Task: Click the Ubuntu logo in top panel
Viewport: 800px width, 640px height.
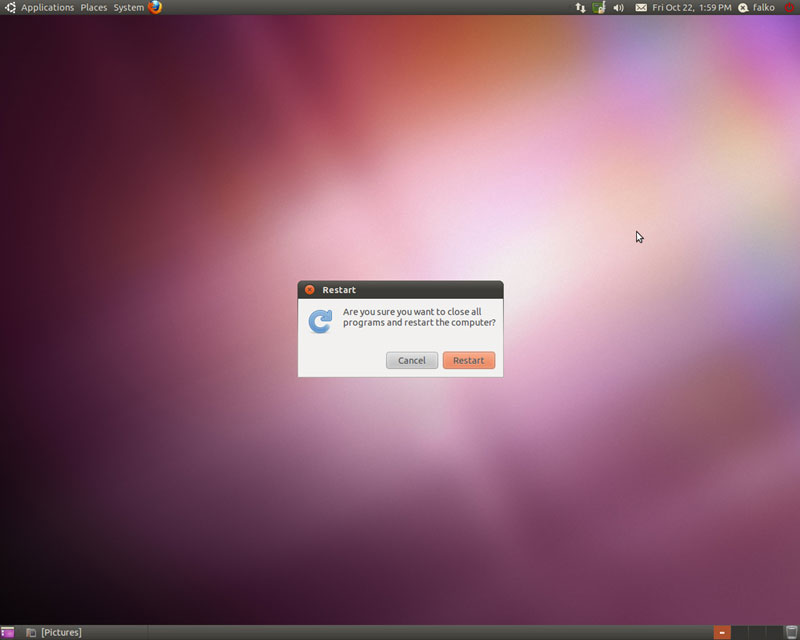Action: (x=10, y=8)
